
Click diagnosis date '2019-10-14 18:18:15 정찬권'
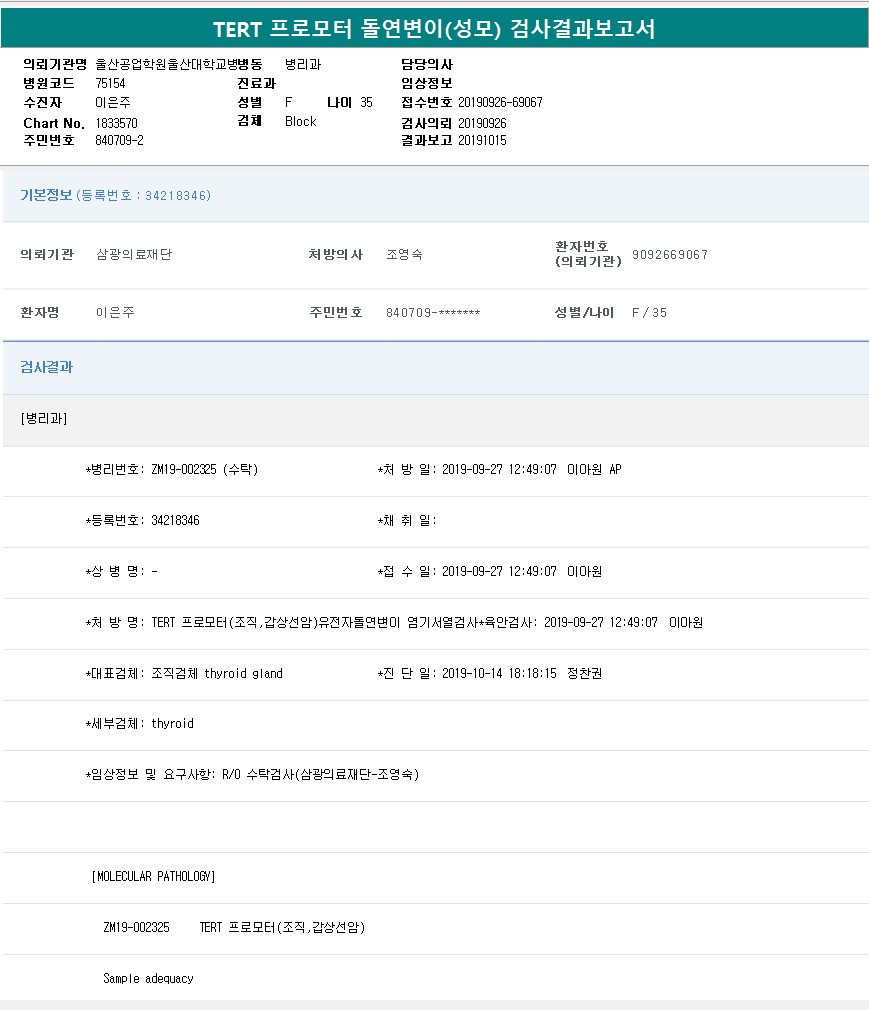coord(522,673)
